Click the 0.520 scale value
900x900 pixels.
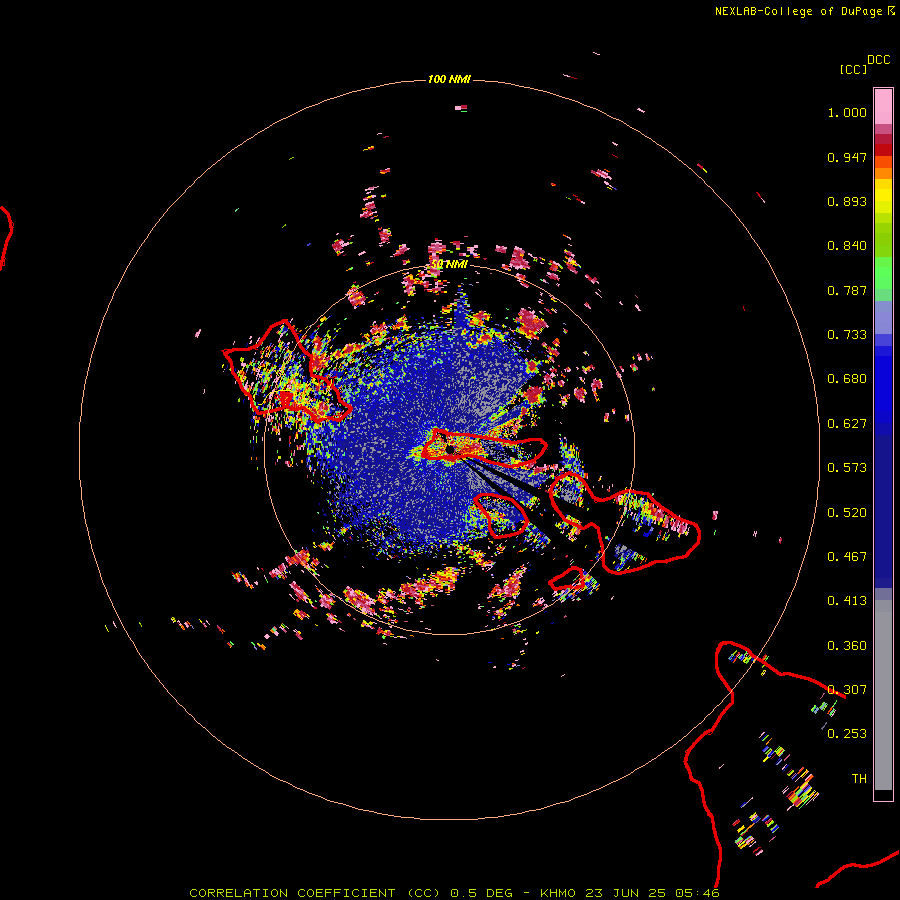pos(847,513)
